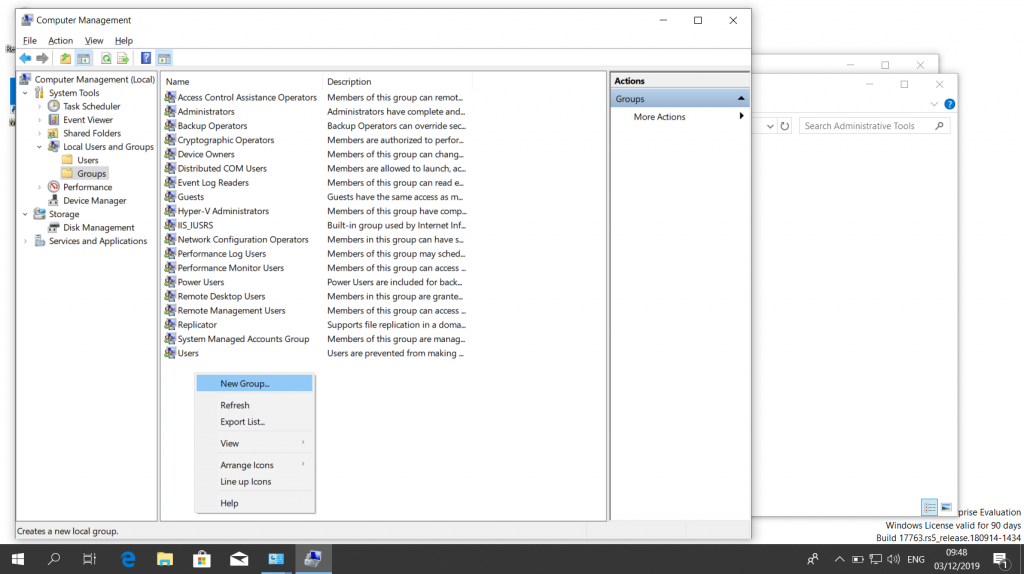Click the IIS_IUSRS group icon
Screen dimensions: 1024x574
[170, 225]
